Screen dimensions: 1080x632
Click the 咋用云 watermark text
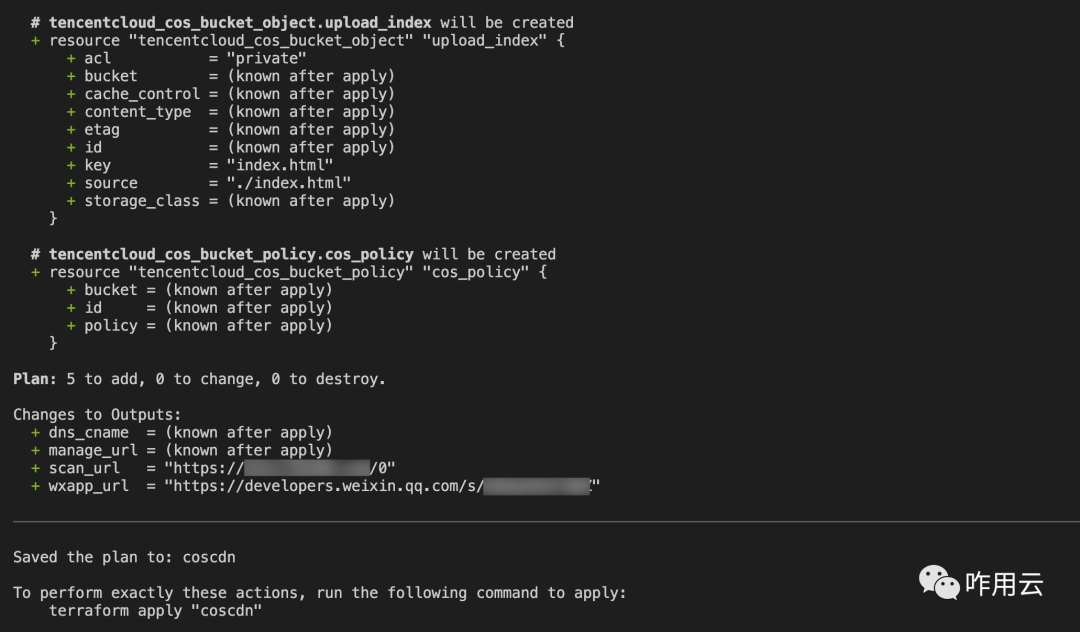click(1004, 584)
